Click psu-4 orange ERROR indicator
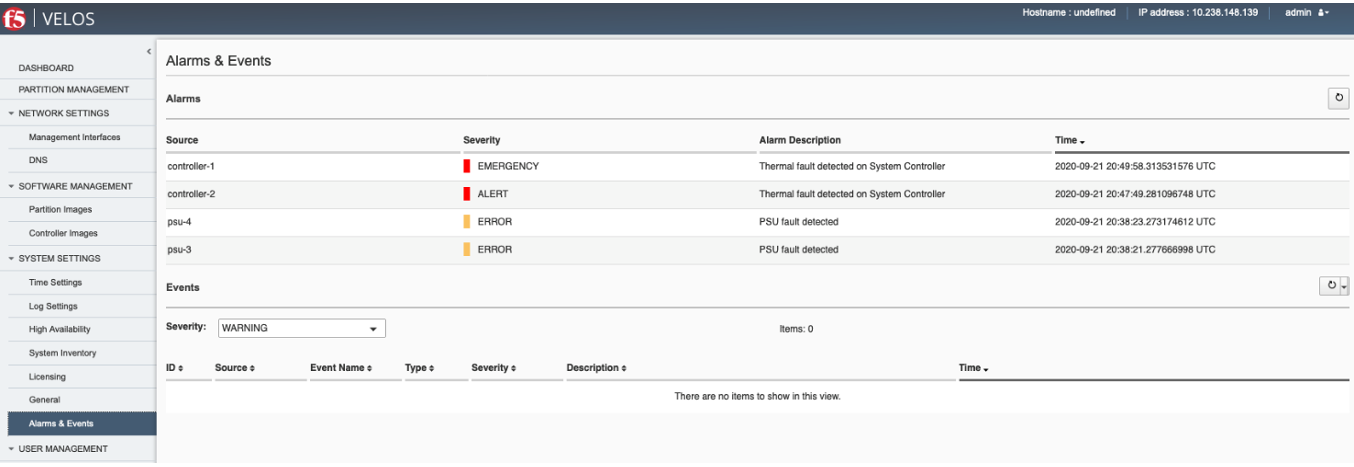The height and width of the screenshot is (467, 1354). click(467, 222)
